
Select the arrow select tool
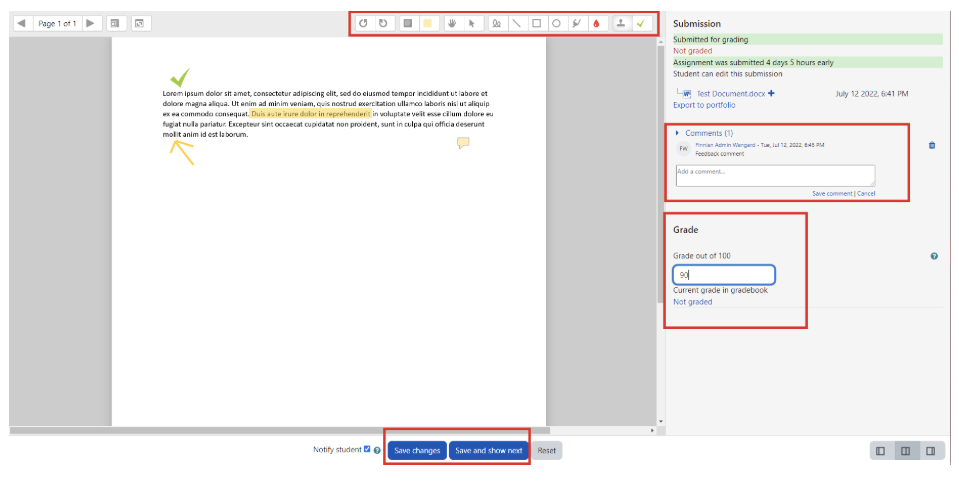[471, 22]
